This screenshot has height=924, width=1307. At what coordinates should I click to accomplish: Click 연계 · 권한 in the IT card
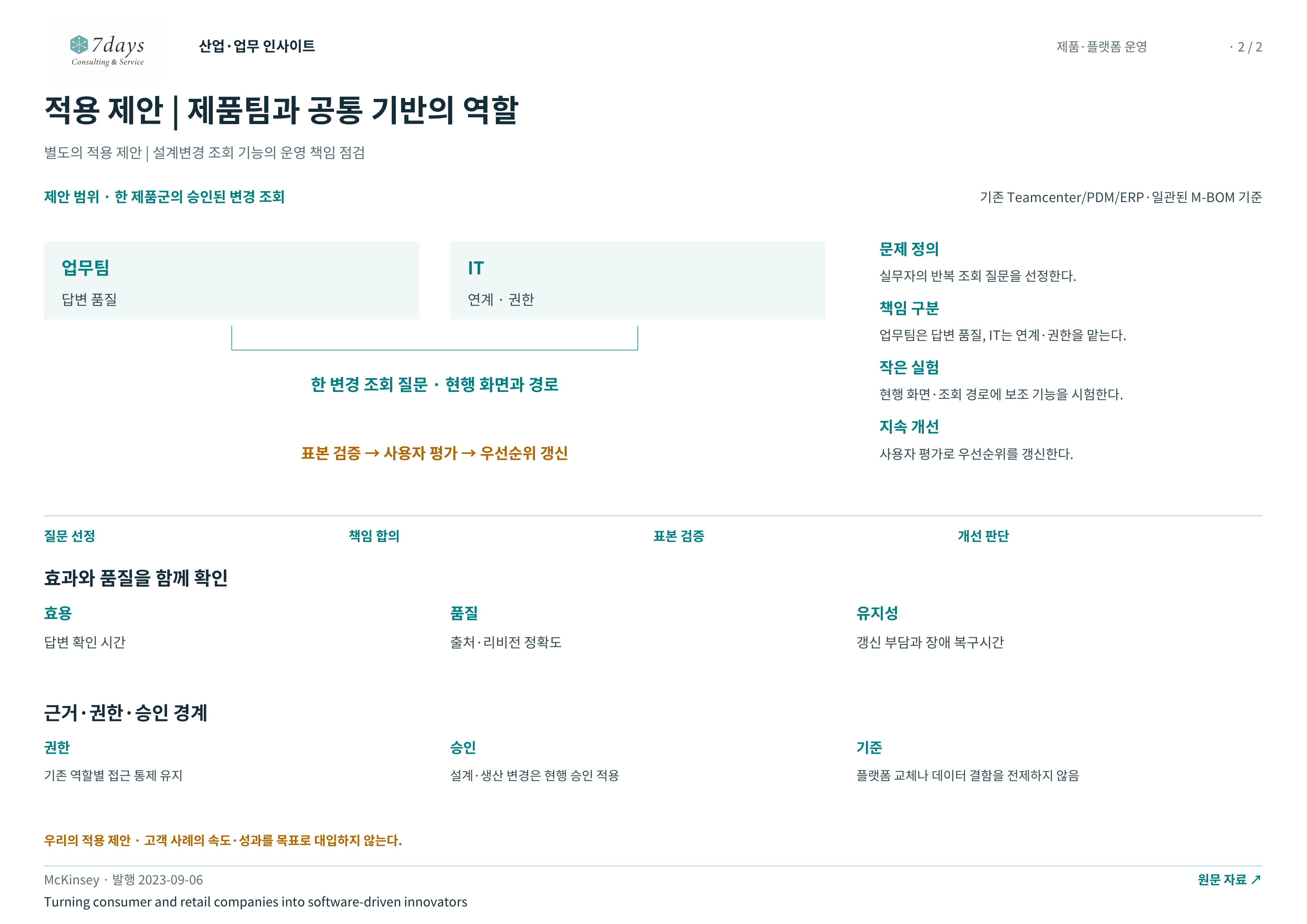tap(501, 299)
